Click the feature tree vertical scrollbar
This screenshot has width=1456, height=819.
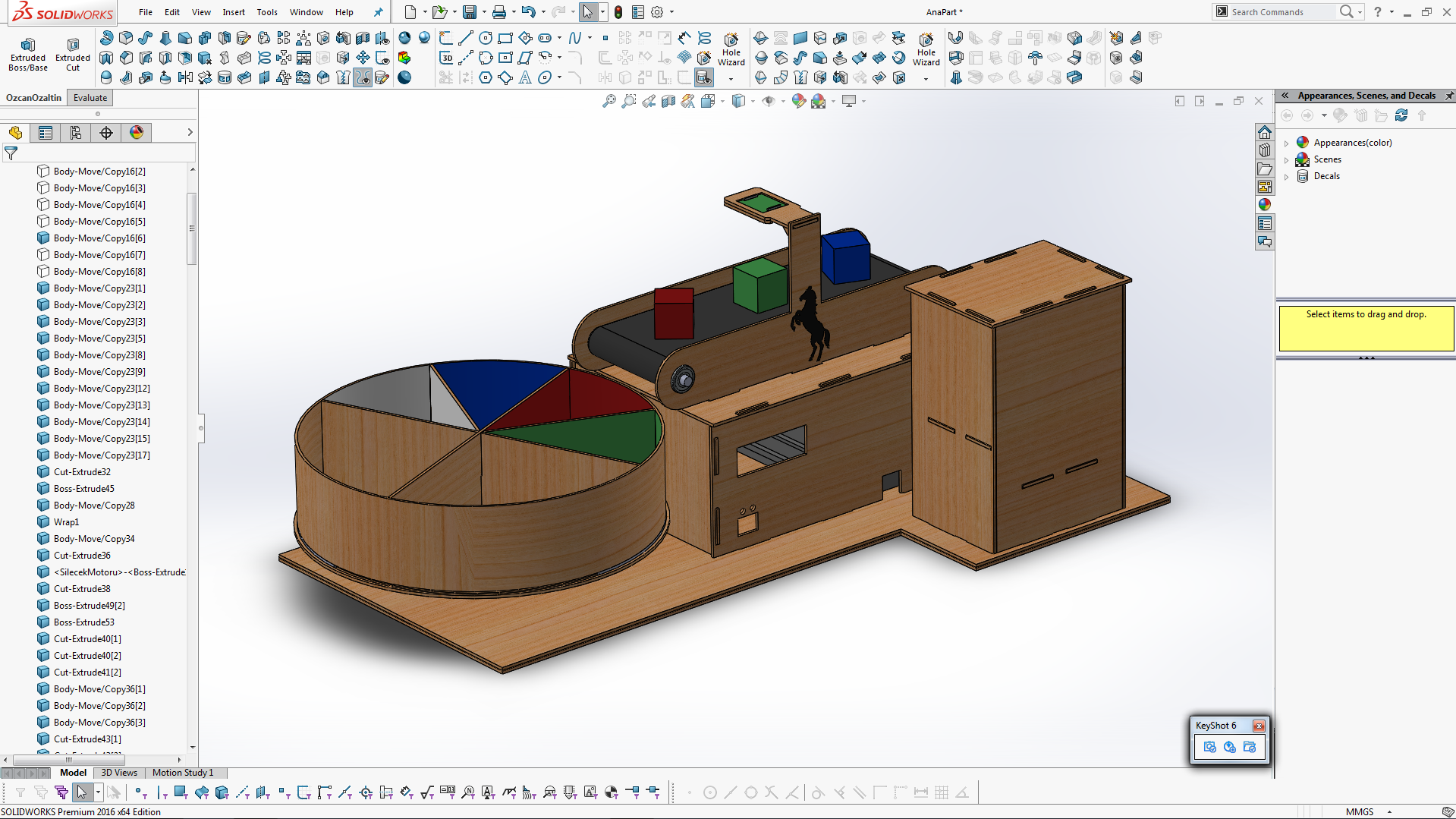pos(192,228)
